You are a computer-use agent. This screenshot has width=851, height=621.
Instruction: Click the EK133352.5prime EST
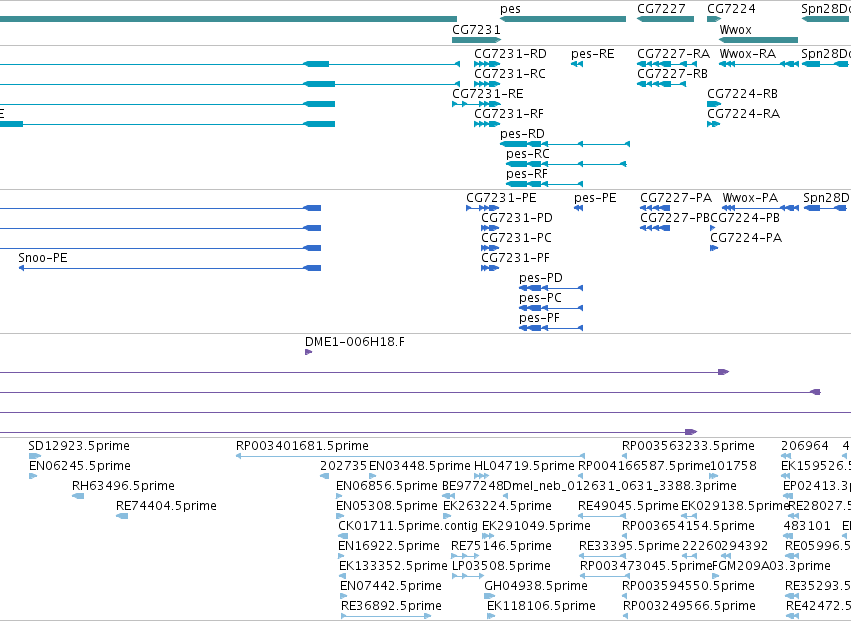[343, 576]
